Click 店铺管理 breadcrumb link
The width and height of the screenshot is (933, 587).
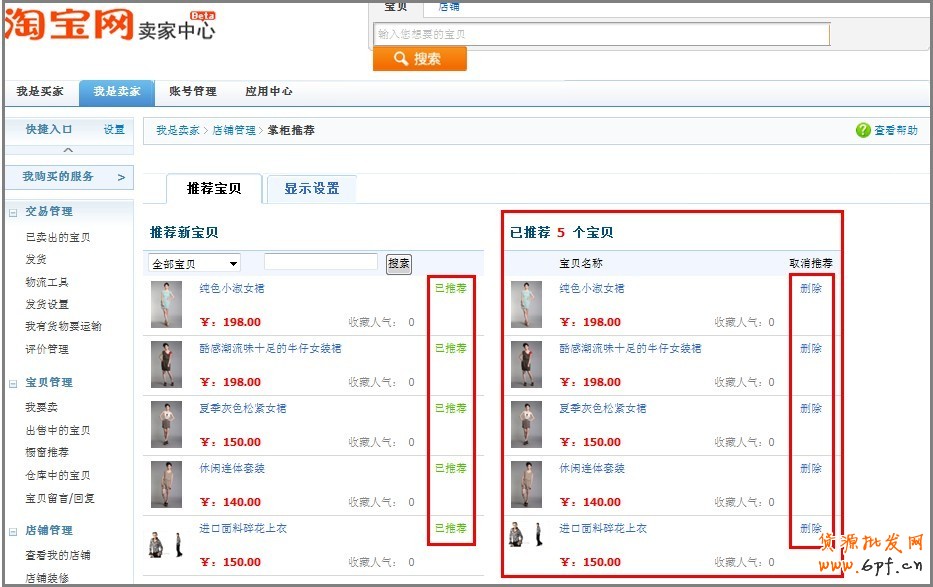pyautogui.click(x=234, y=130)
